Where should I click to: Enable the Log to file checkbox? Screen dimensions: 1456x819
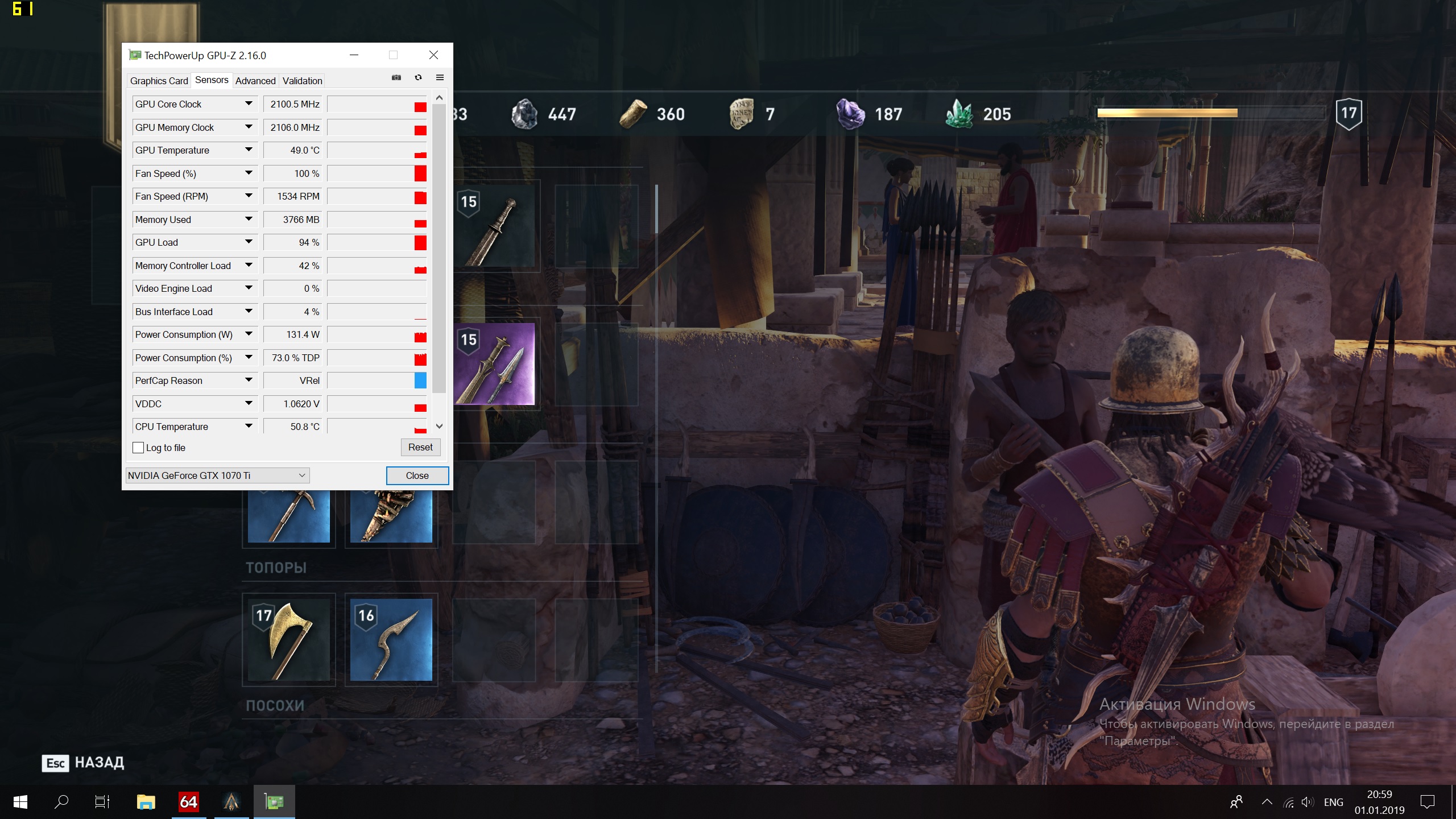click(138, 448)
